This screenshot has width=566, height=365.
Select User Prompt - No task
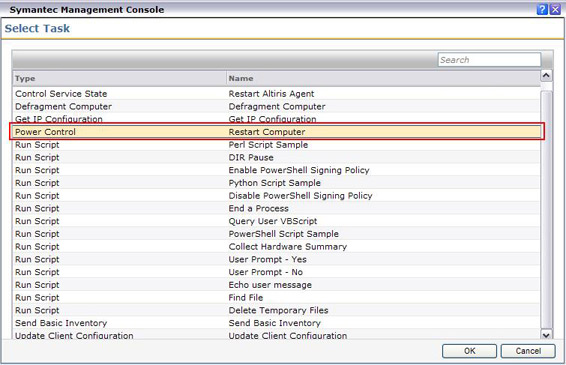pyautogui.click(x=265, y=272)
